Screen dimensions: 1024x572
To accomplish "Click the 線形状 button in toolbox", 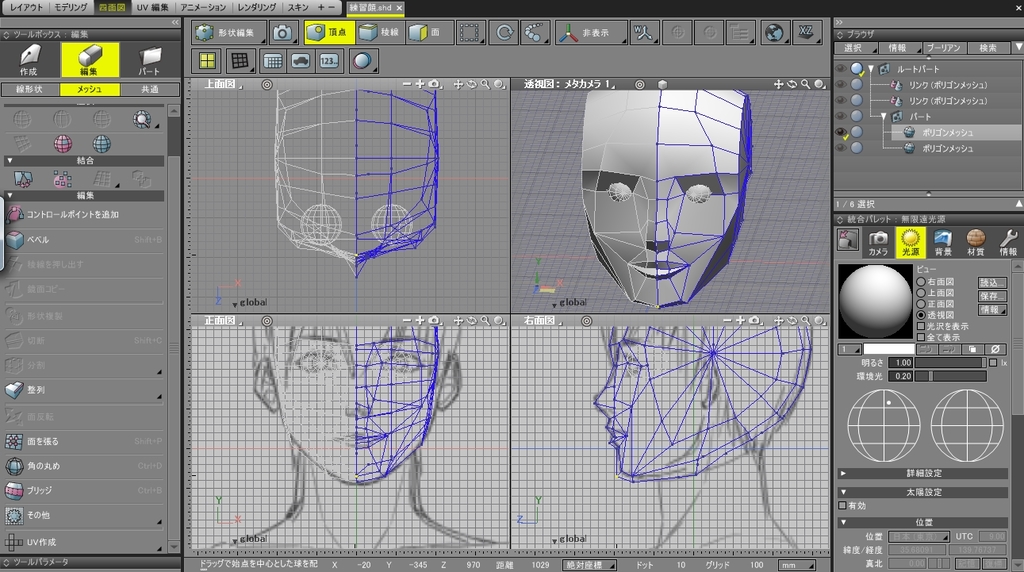I will (28, 90).
